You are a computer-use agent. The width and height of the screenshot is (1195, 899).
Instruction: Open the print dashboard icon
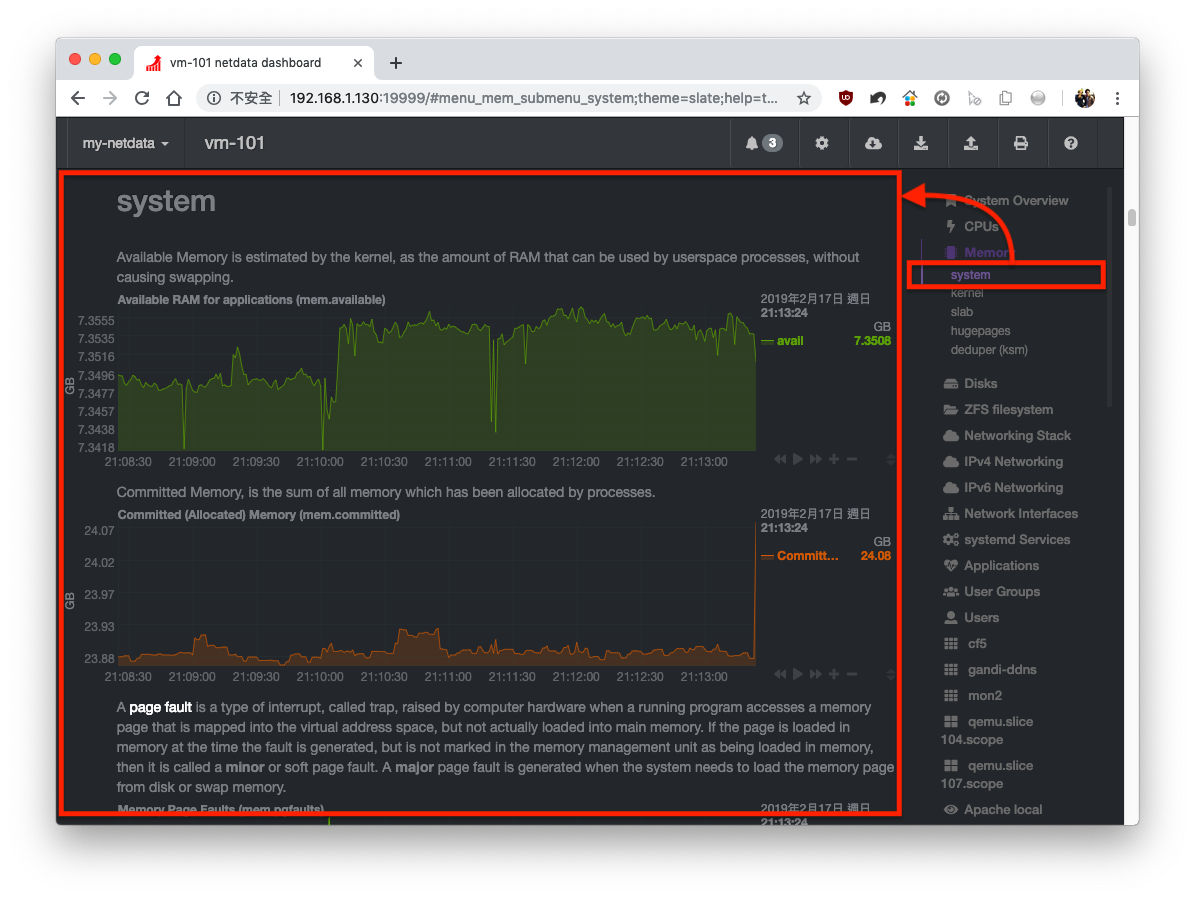(x=1022, y=143)
